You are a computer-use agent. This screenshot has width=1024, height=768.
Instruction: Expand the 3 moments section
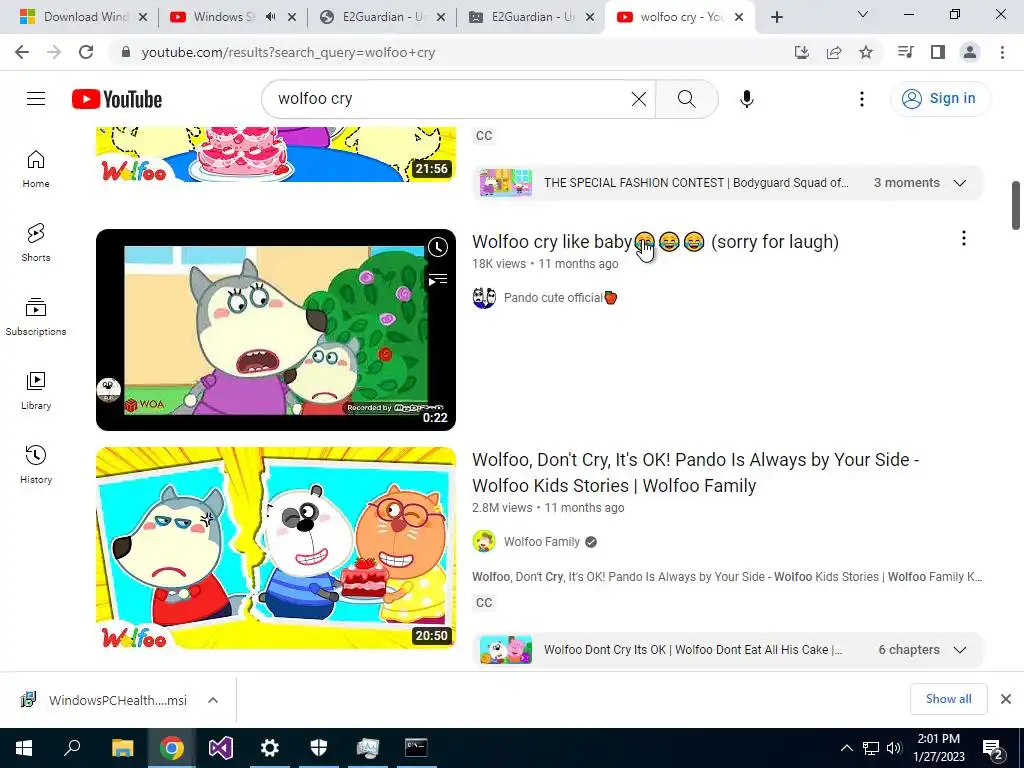[959, 183]
